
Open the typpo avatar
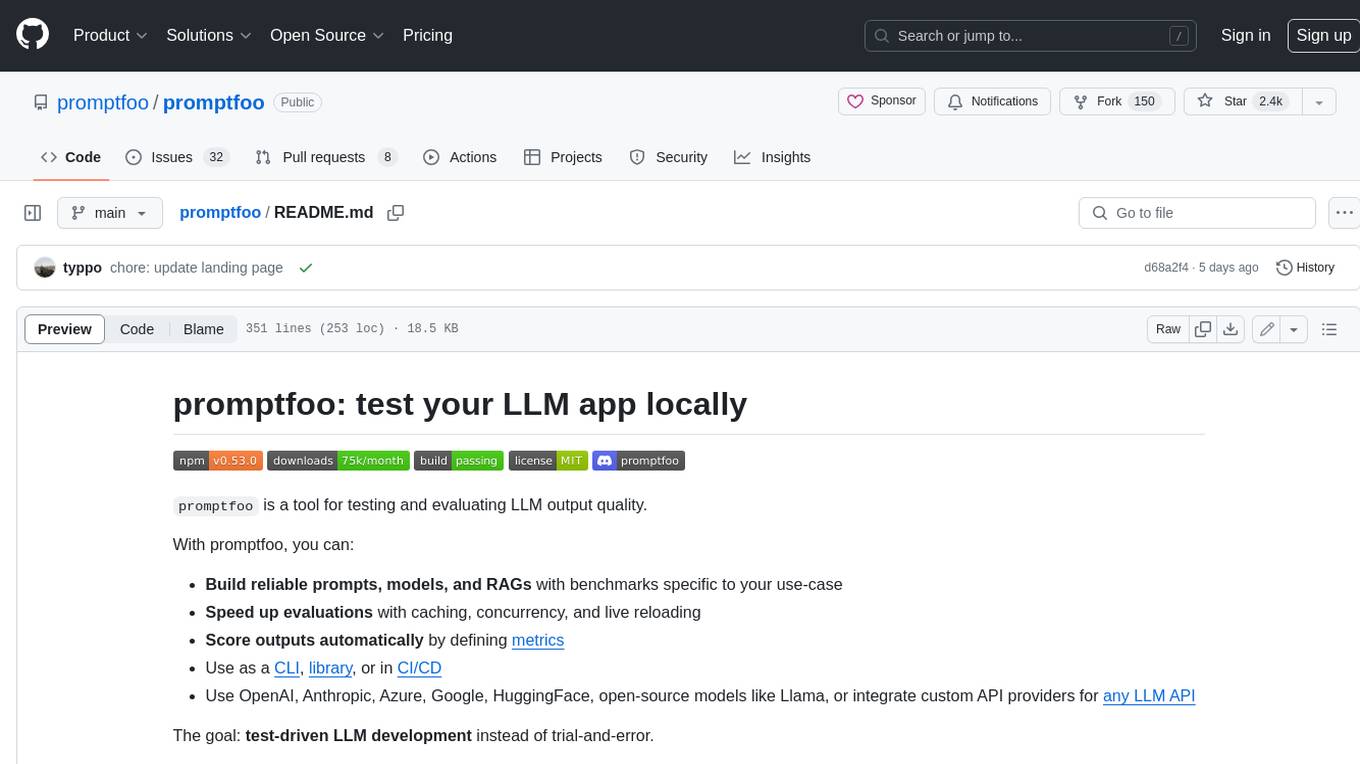pos(44,268)
